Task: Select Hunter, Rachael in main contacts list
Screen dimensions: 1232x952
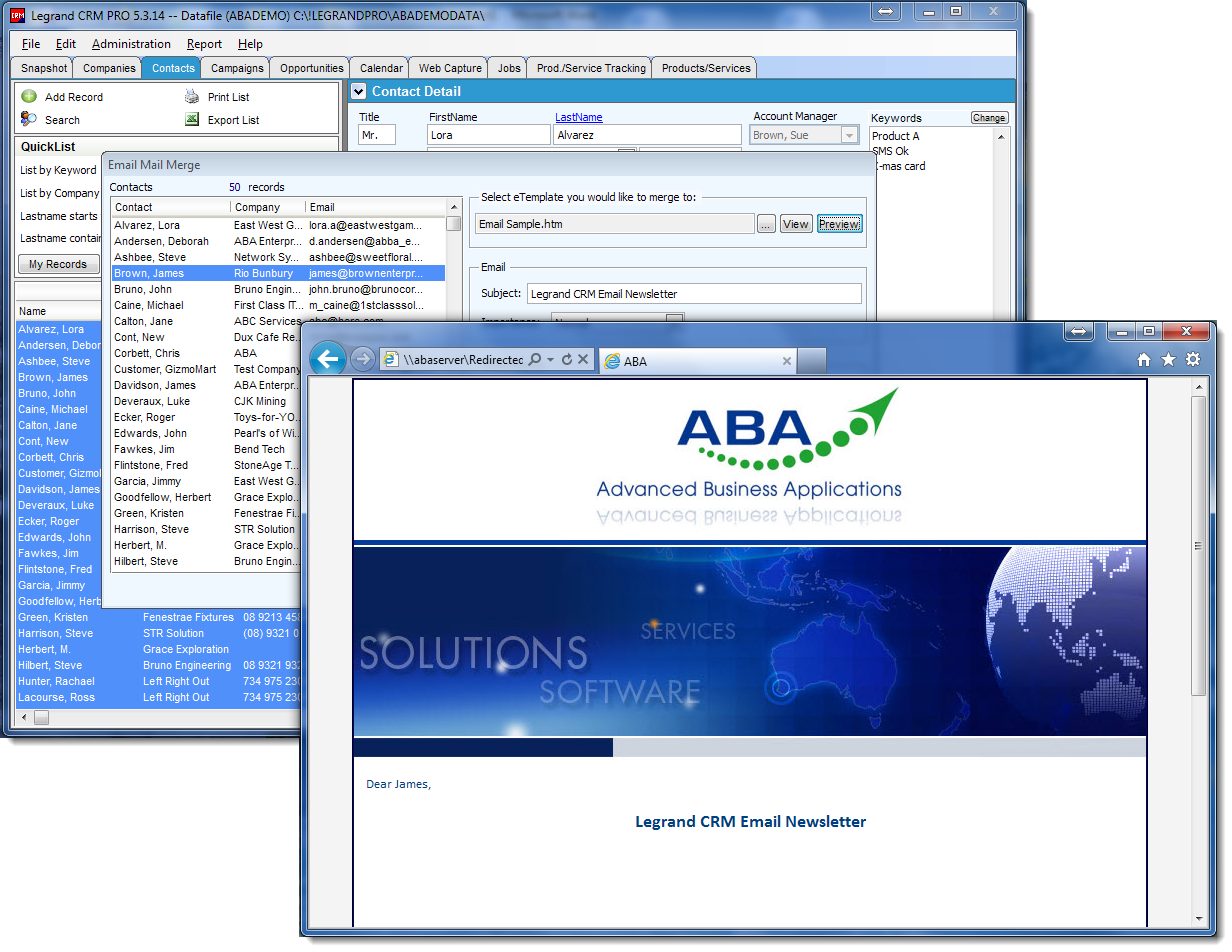Action: 158,681
